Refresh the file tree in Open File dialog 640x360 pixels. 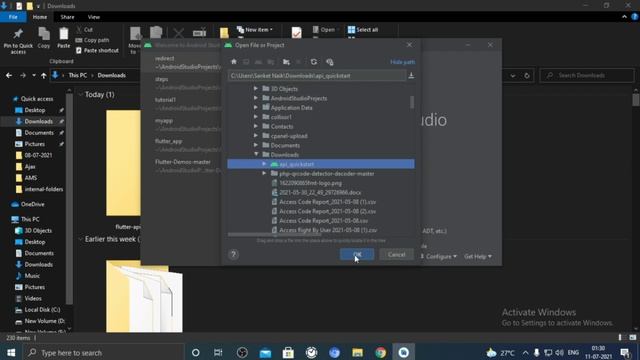click(x=313, y=62)
